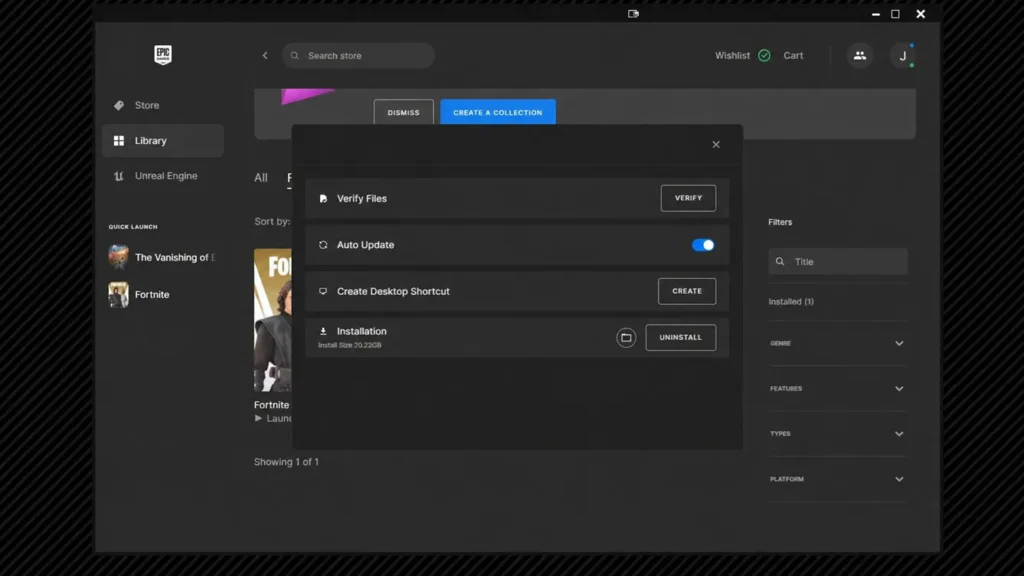
Task: Expand the Types filter
Action: pos(838,434)
